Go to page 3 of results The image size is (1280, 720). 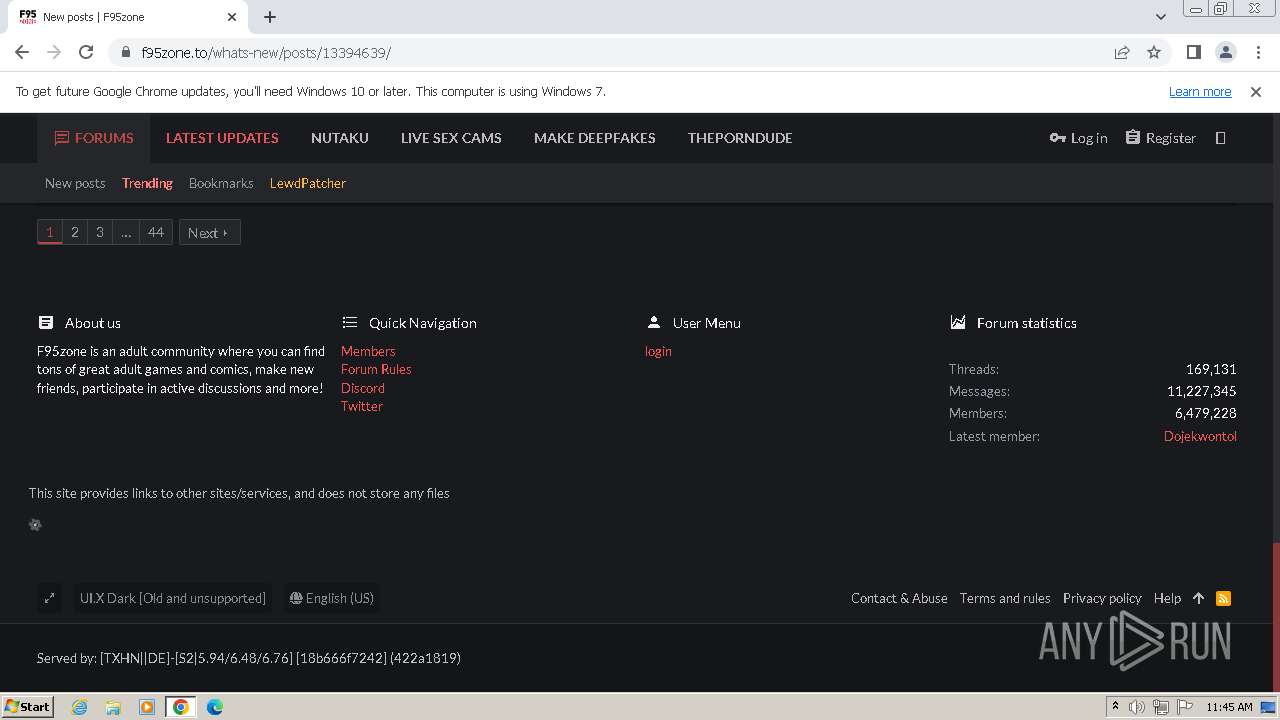point(99,232)
